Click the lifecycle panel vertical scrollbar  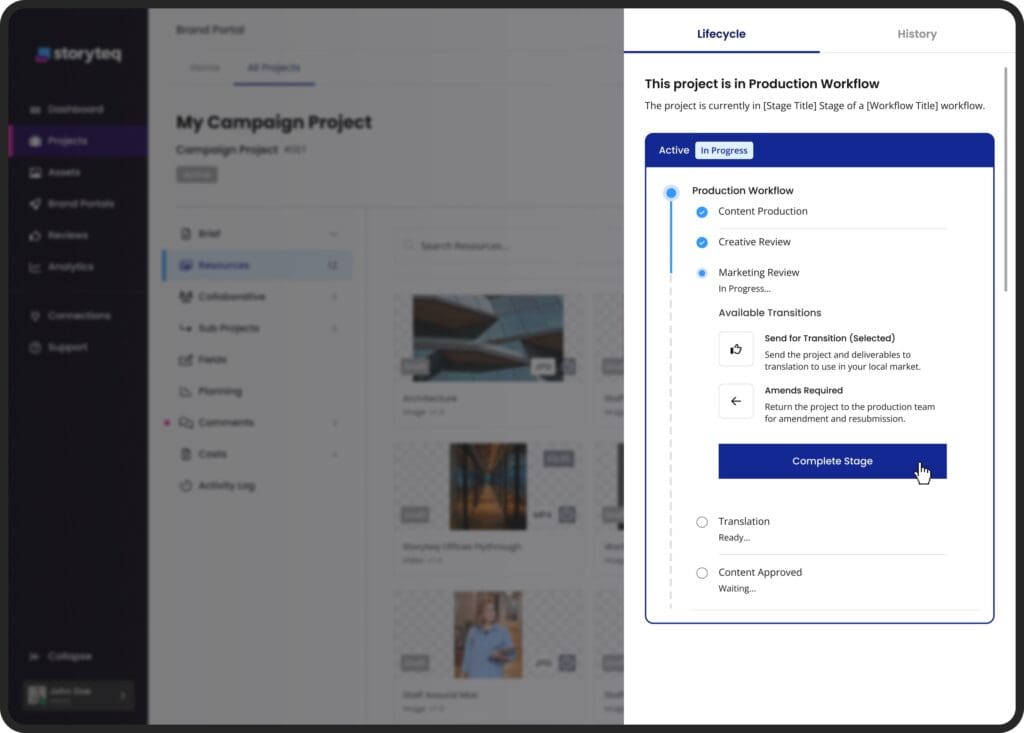(x=1006, y=180)
